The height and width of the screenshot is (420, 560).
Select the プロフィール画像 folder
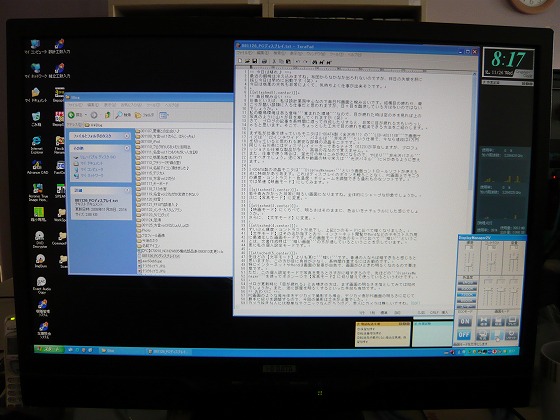click(151, 236)
